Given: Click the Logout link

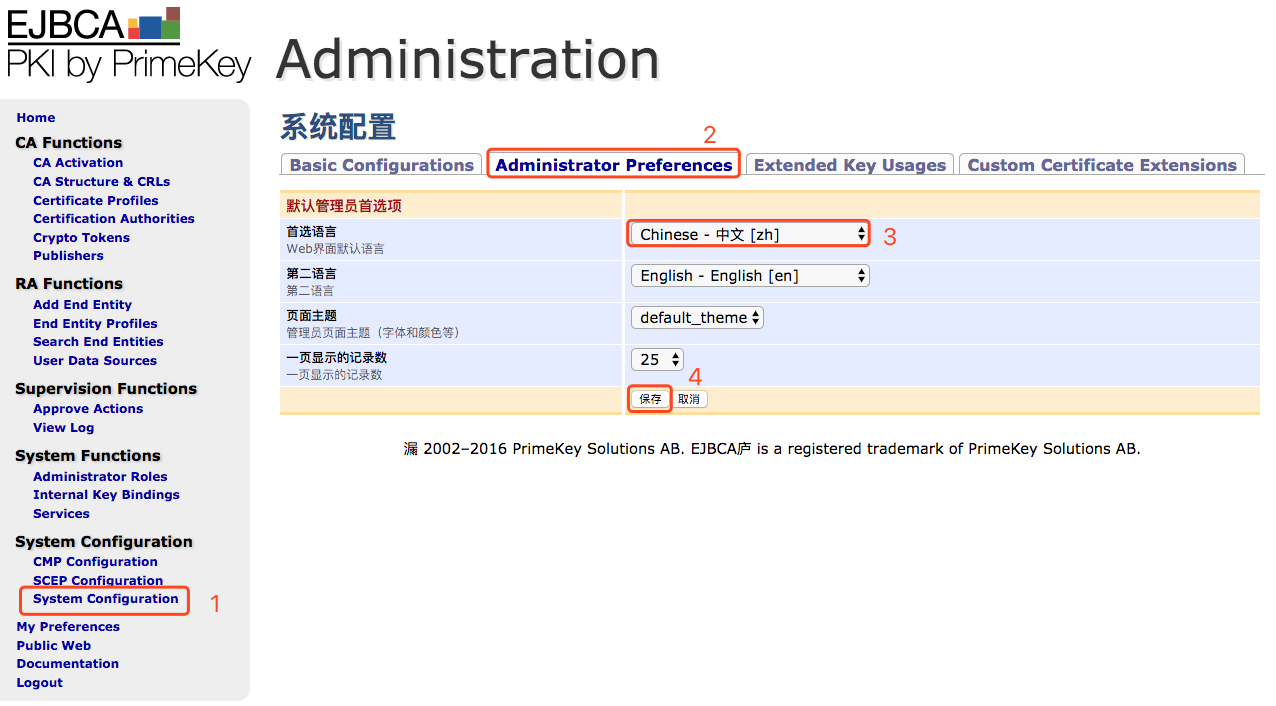Looking at the screenshot, I should click(39, 683).
